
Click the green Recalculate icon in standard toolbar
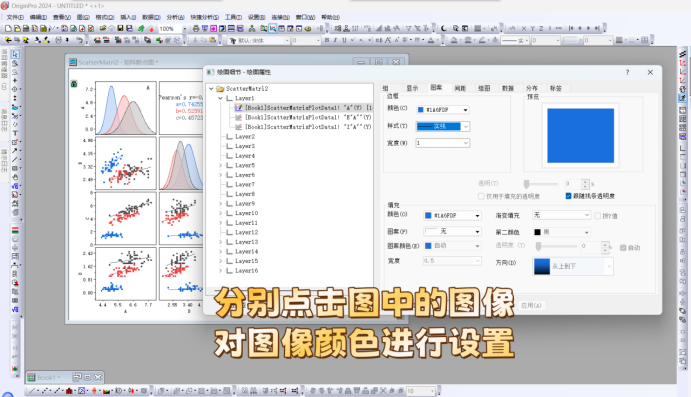click(x=141, y=29)
